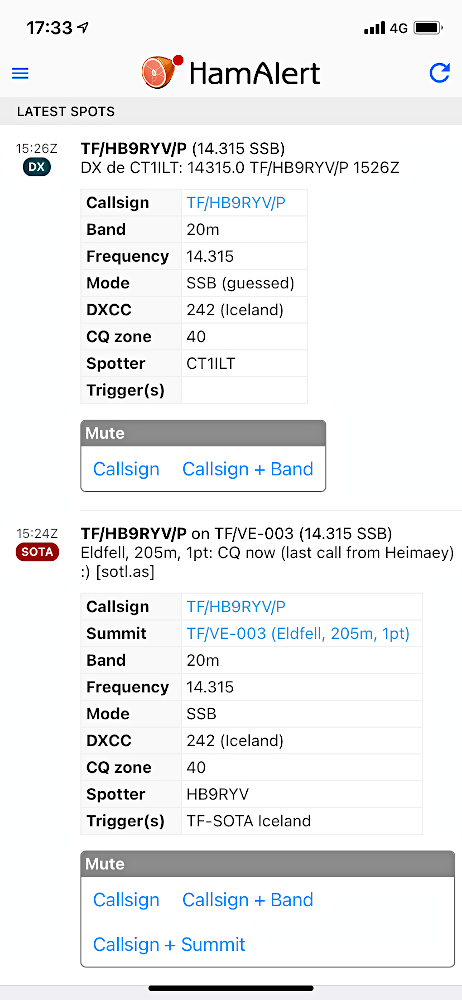Tap the refresh icon

pos(440,73)
